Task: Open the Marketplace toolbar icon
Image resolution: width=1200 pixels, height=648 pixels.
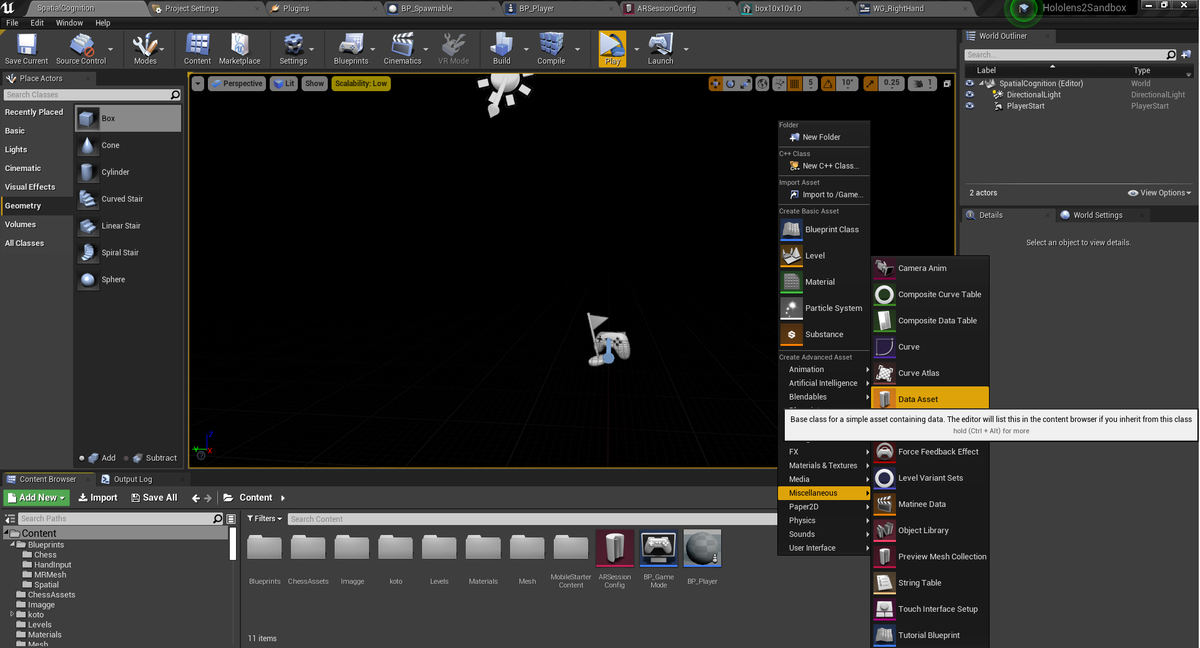Action: (239, 47)
